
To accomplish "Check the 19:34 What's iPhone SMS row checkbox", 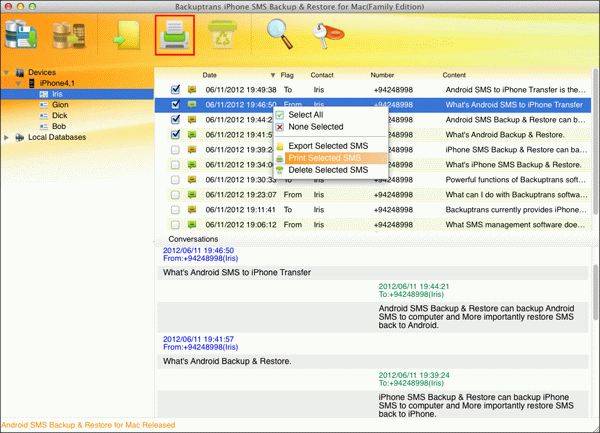I will pos(175,164).
